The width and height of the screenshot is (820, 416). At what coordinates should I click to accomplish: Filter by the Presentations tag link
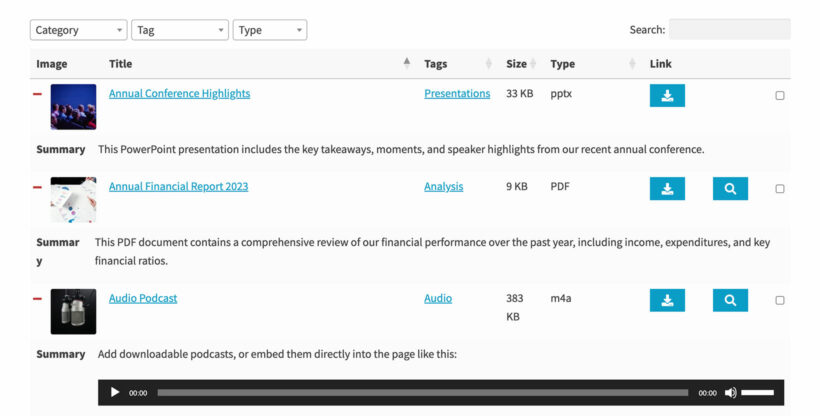point(457,94)
